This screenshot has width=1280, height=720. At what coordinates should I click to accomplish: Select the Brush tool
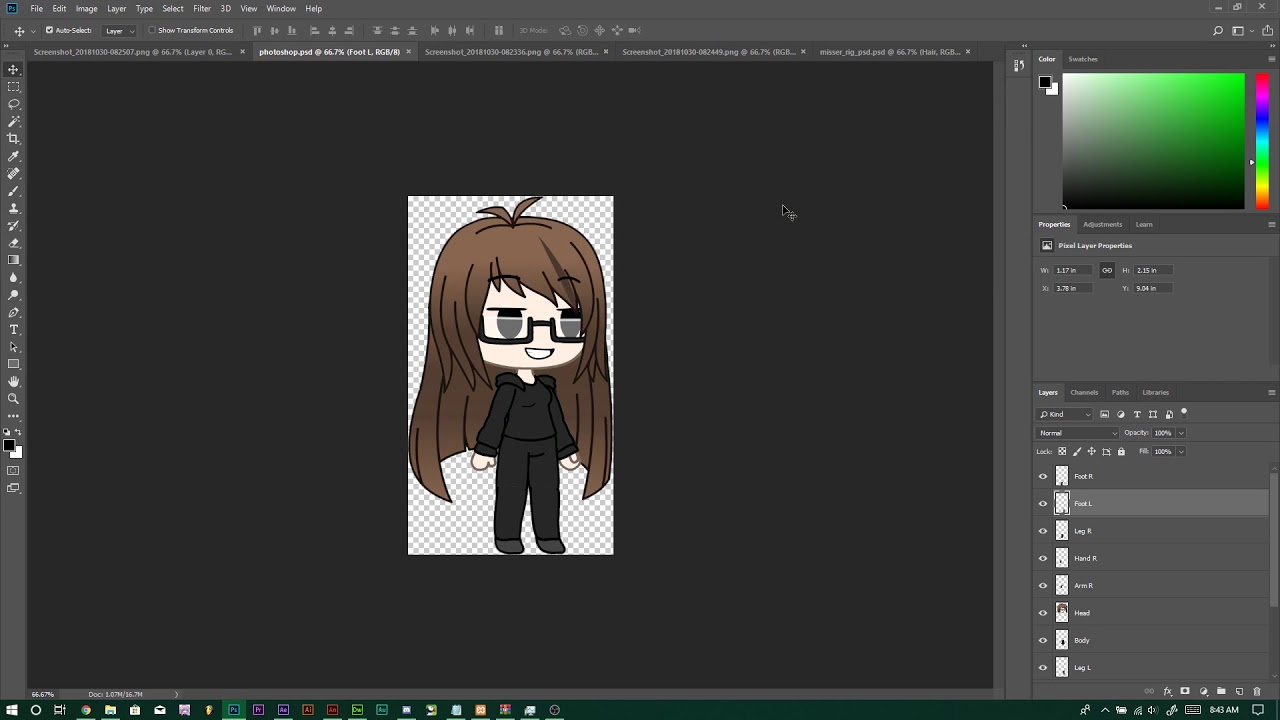point(14,191)
